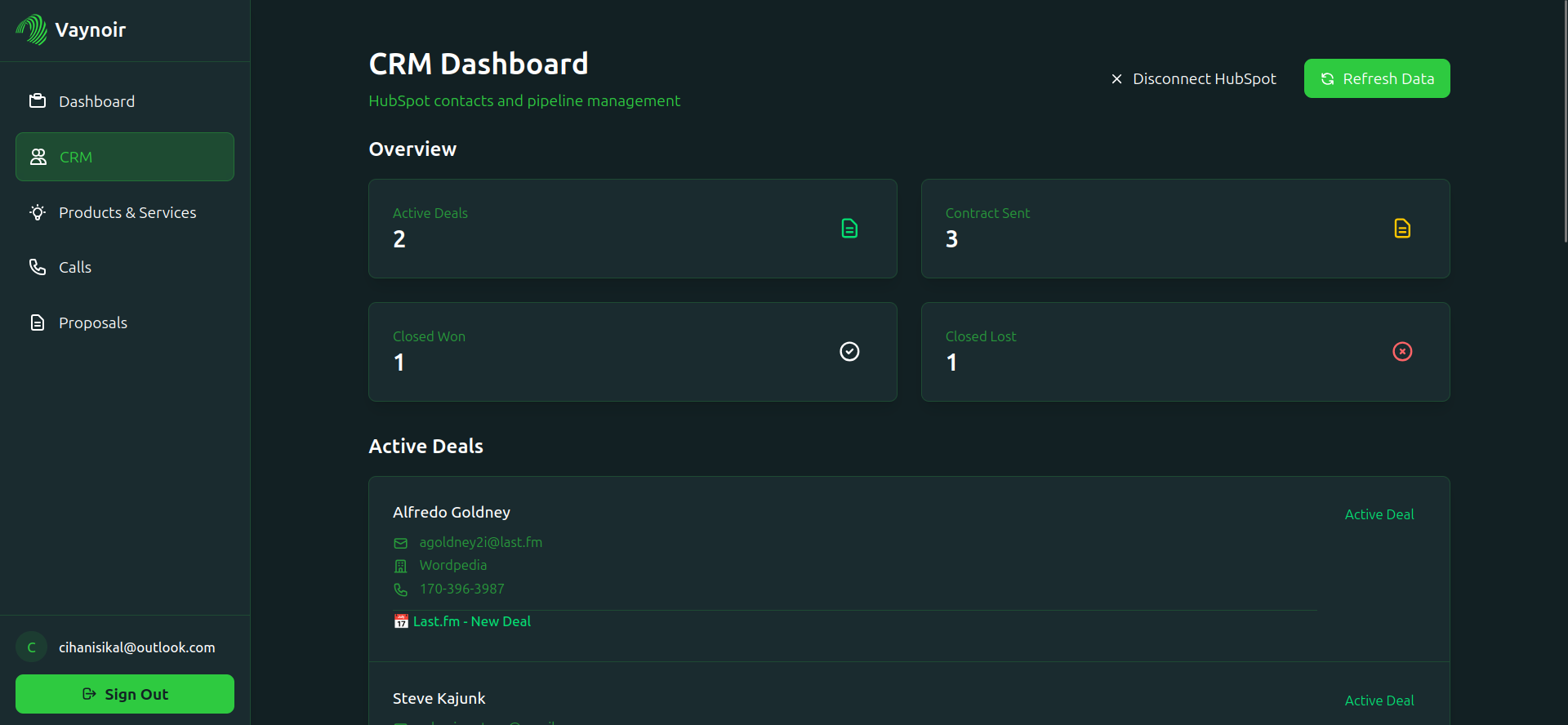Click the Products lightbulb icon
The height and width of the screenshot is (725, 1568).
coord(38,212)
